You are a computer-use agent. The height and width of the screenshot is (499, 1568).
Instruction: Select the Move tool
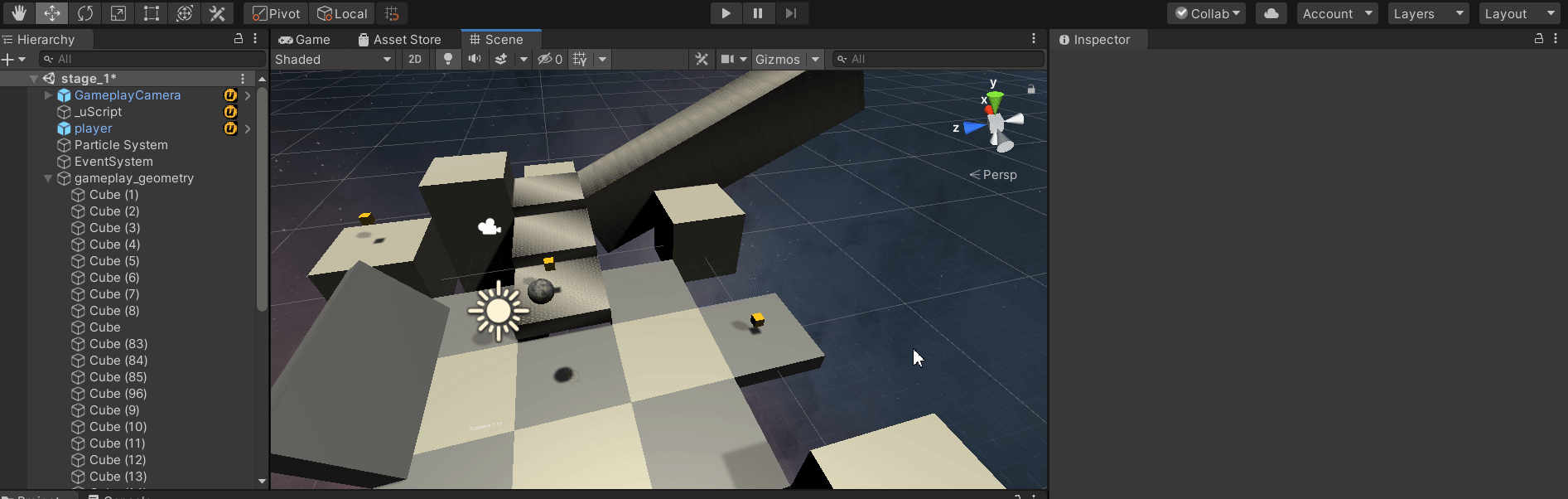[51, 13]
